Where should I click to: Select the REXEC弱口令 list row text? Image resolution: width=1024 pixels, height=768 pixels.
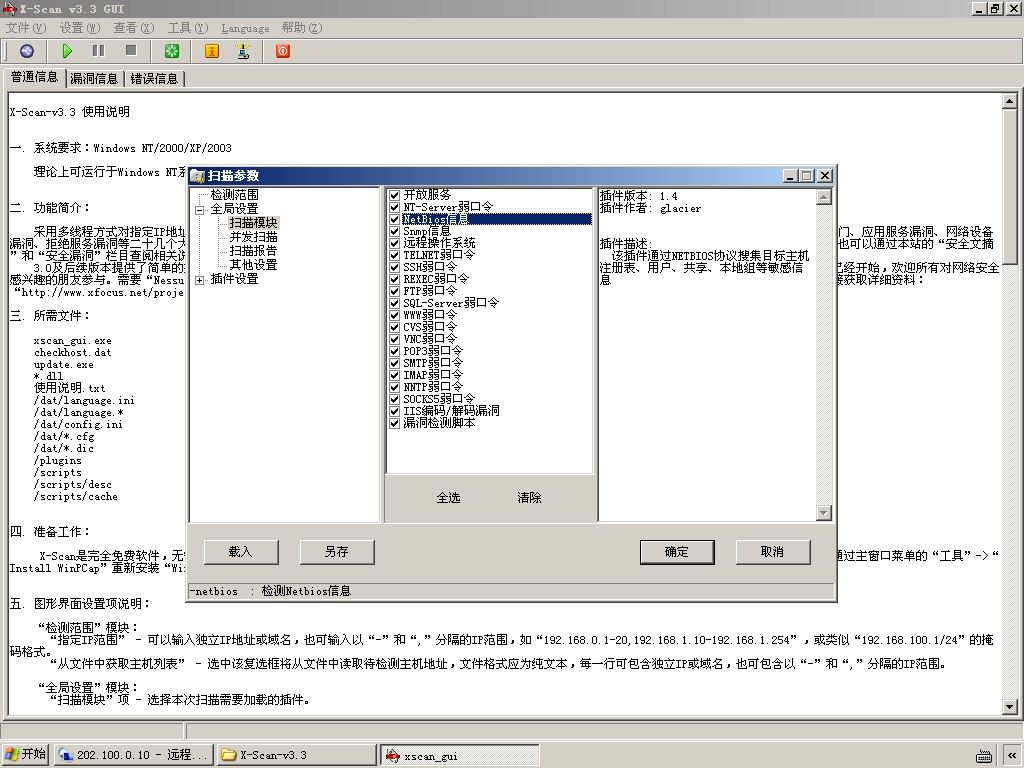coord(436,279)
